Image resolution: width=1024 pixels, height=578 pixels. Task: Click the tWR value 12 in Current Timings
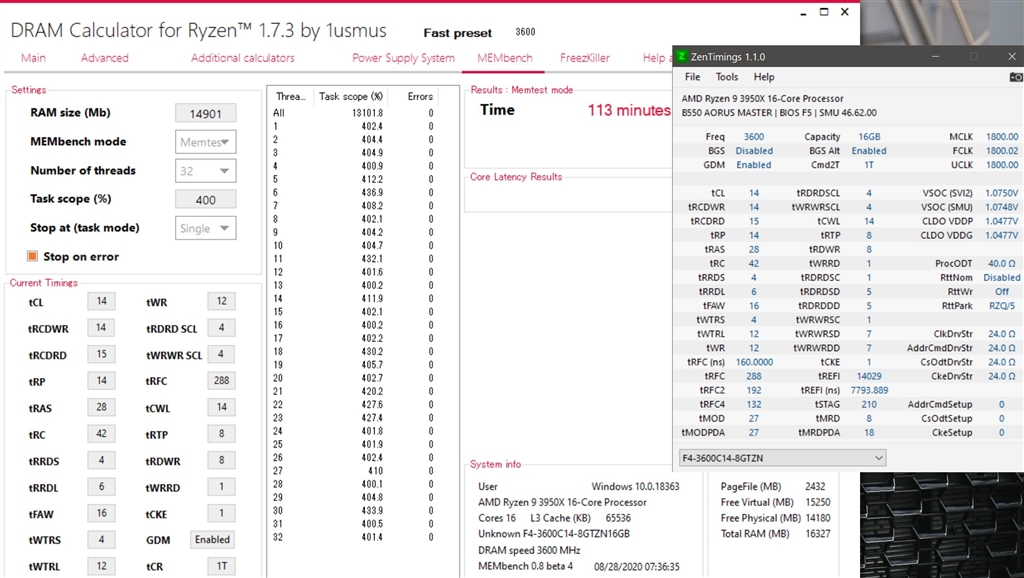point(221,301)
